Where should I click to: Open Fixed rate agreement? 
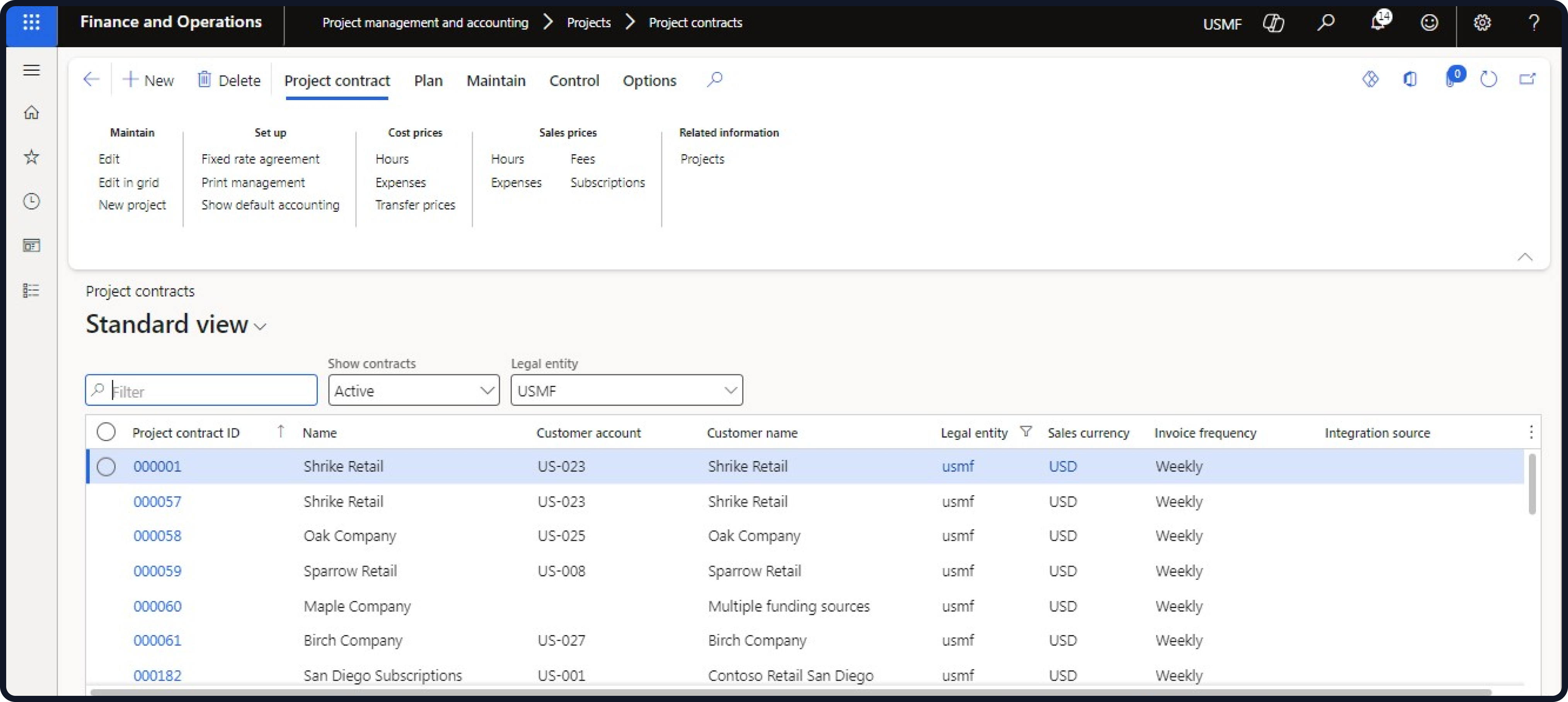[260, 159]
